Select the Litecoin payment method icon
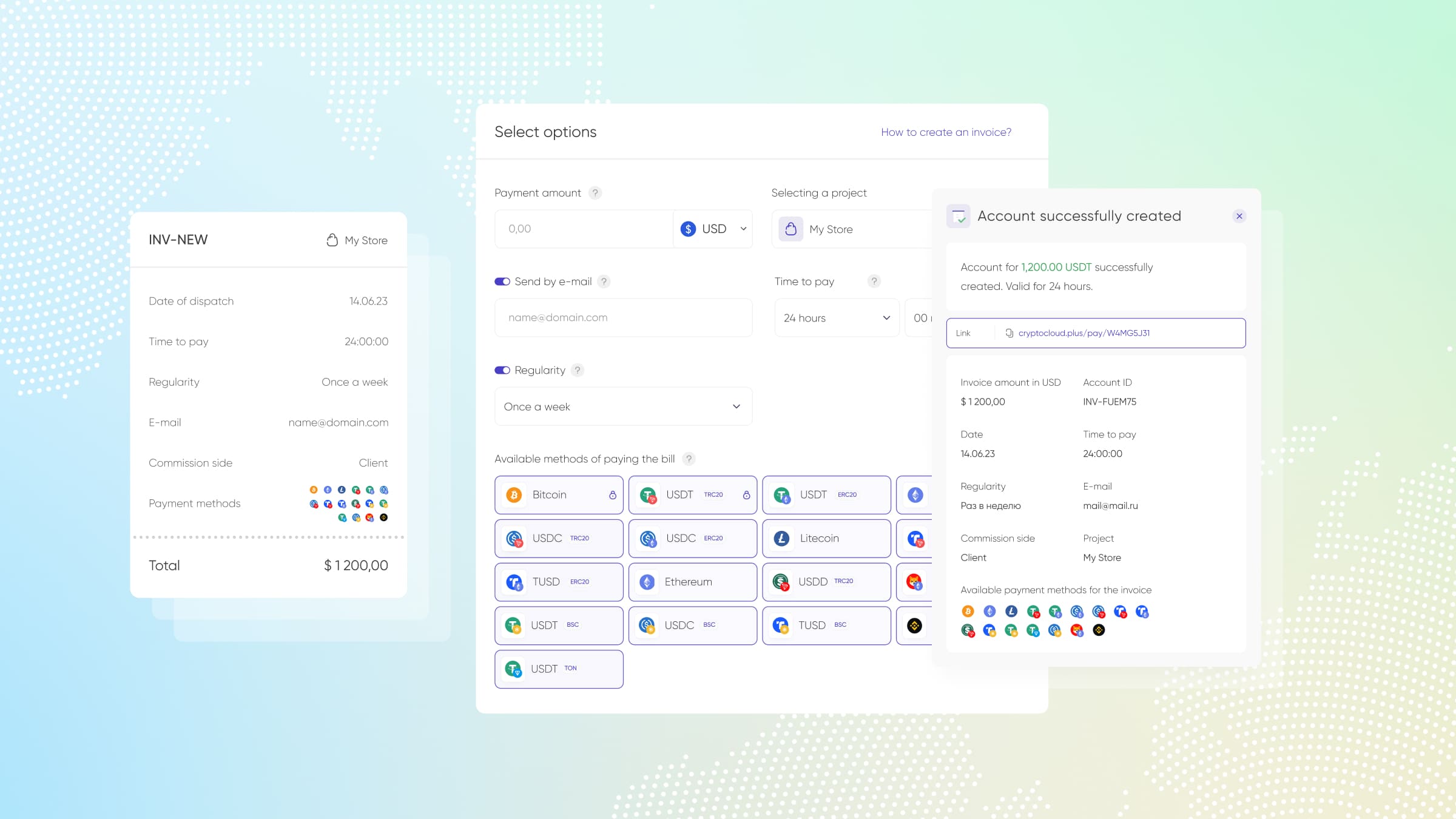Viewport: 1456px width, 819px height. 783,538
